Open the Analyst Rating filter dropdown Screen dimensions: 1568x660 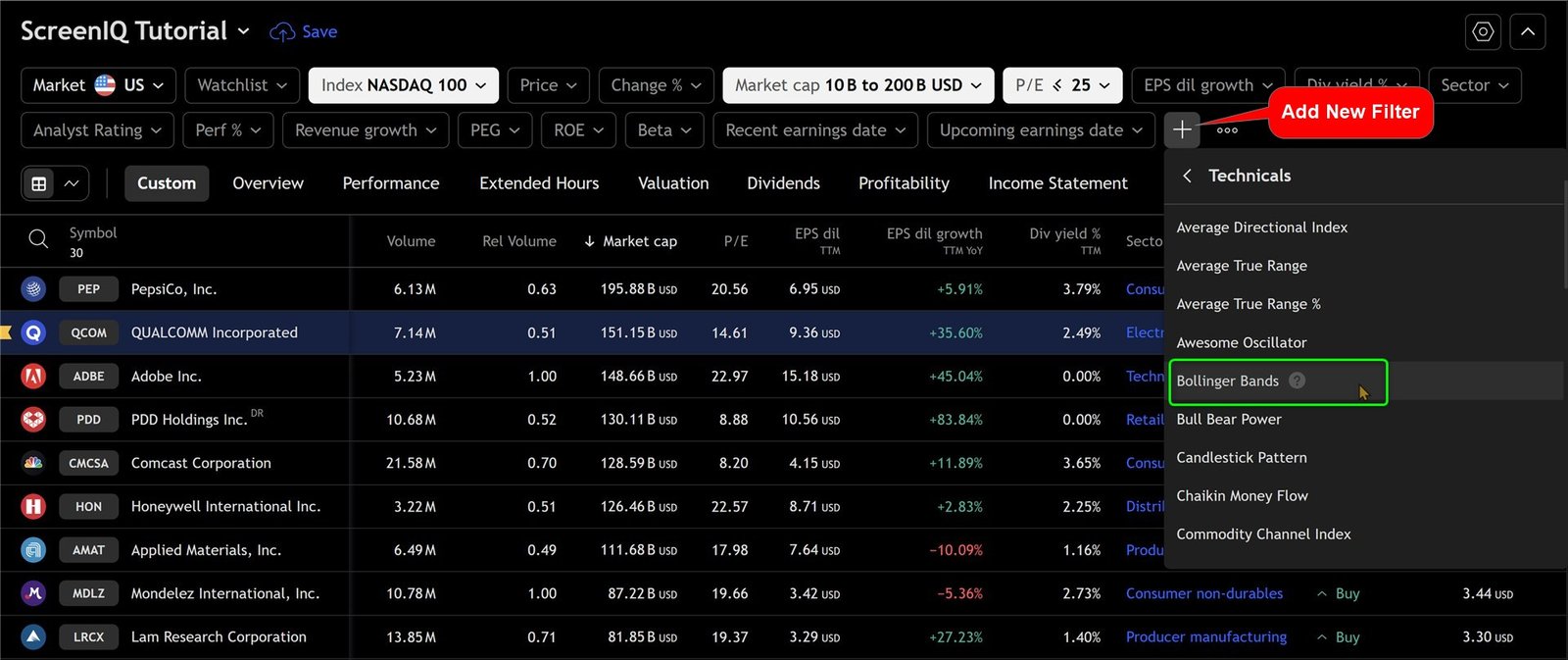coord(97,130)
